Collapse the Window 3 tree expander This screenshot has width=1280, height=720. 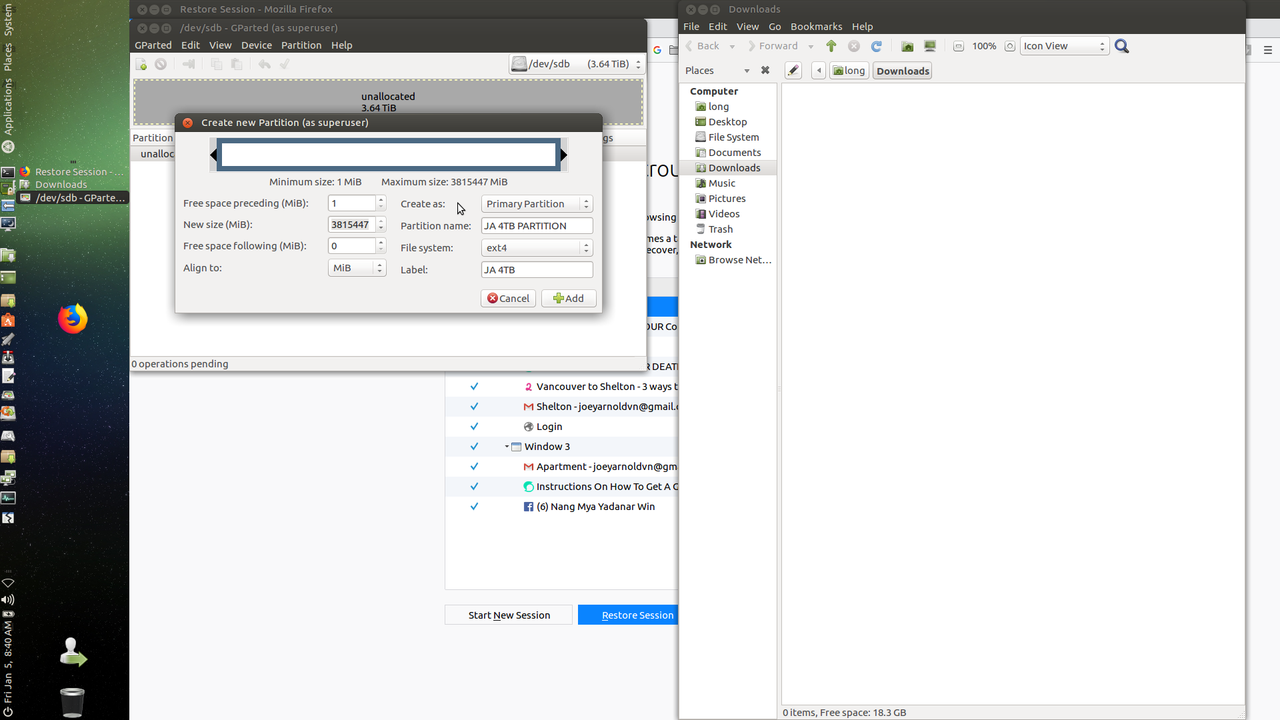507,446
